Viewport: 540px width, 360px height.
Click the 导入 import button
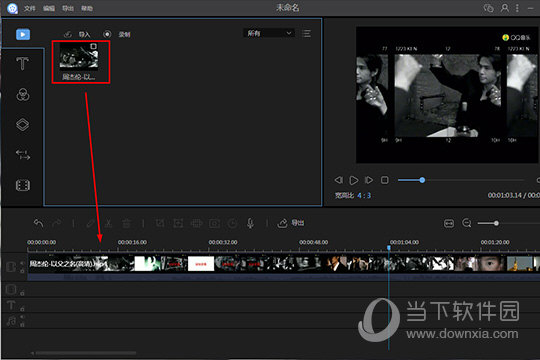77,34
